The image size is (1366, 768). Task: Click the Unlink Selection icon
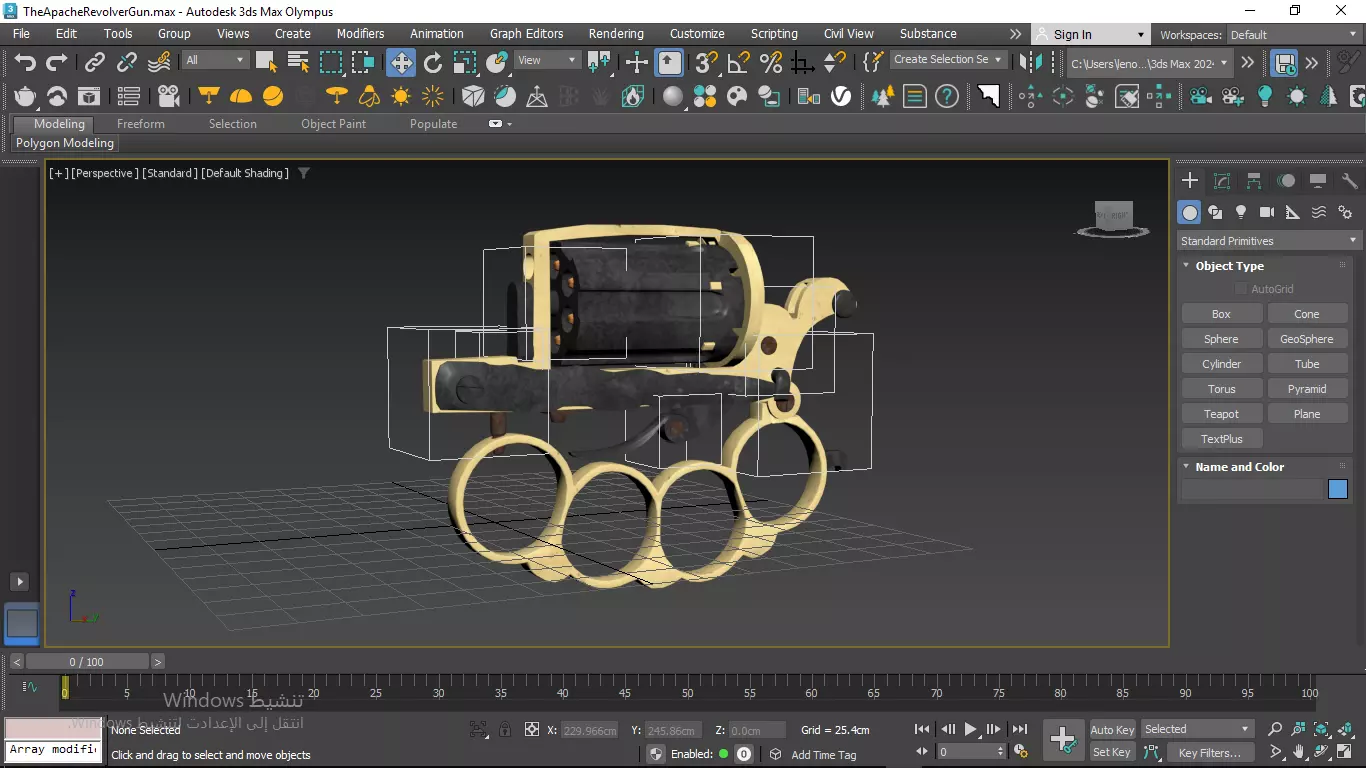pyautogui.click(x=127, y=62)
